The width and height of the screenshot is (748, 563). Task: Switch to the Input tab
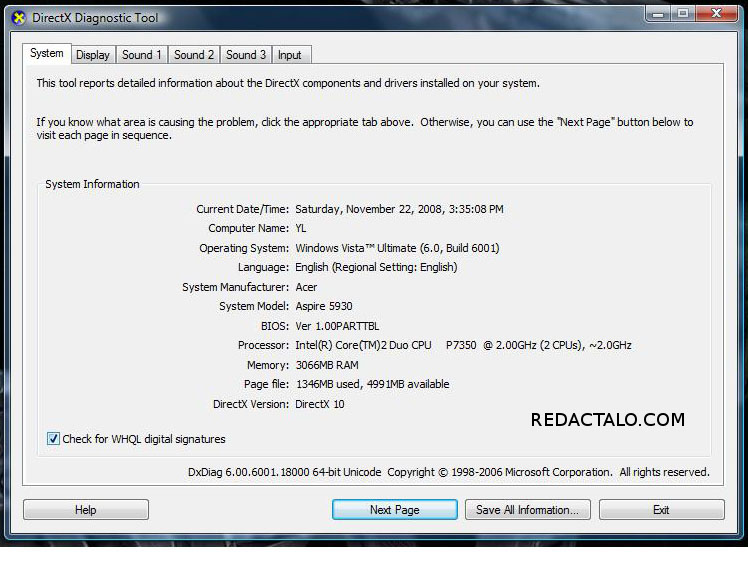(290, 55)
